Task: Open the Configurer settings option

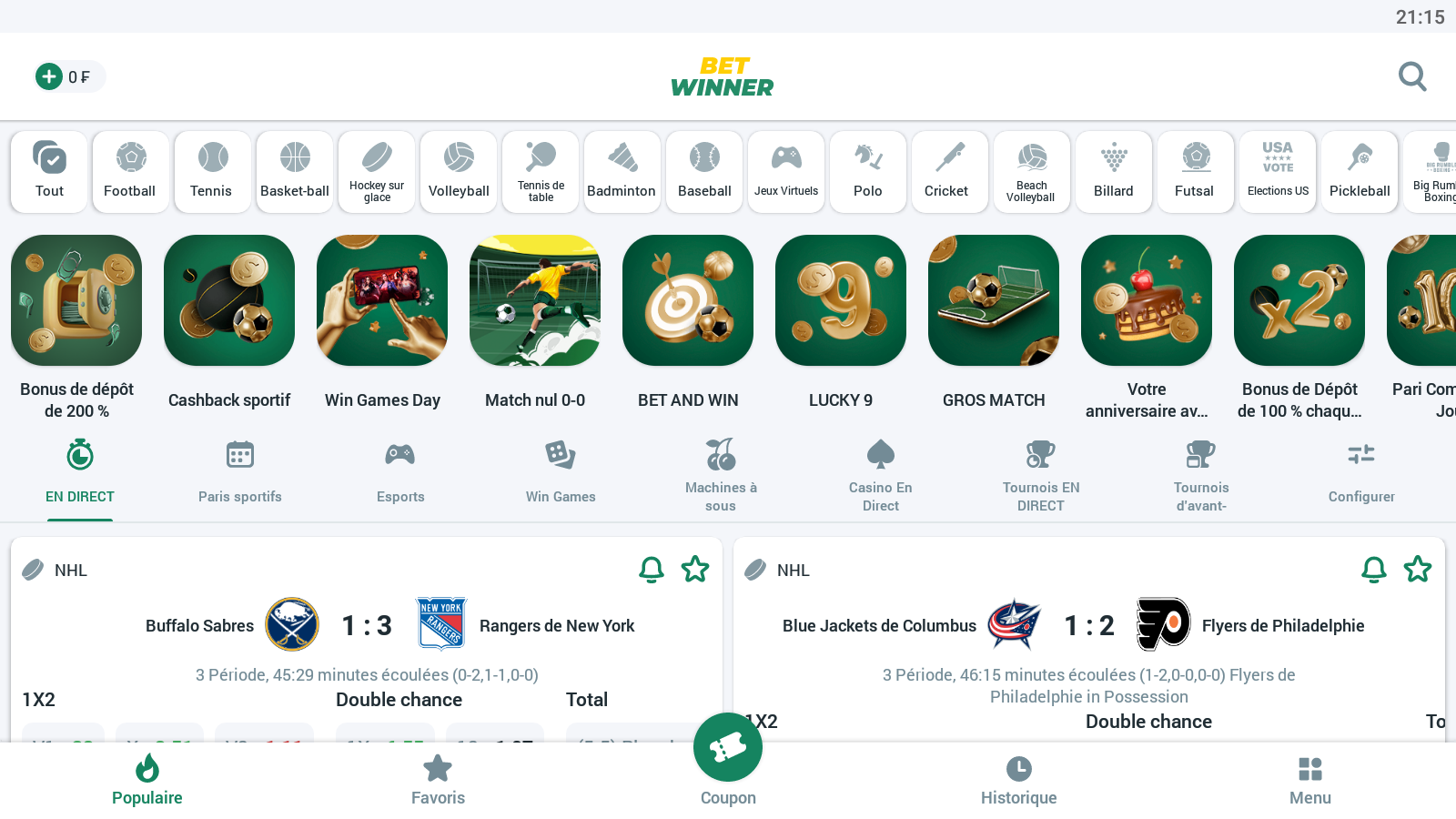Action: click(x=1361, y=473)
